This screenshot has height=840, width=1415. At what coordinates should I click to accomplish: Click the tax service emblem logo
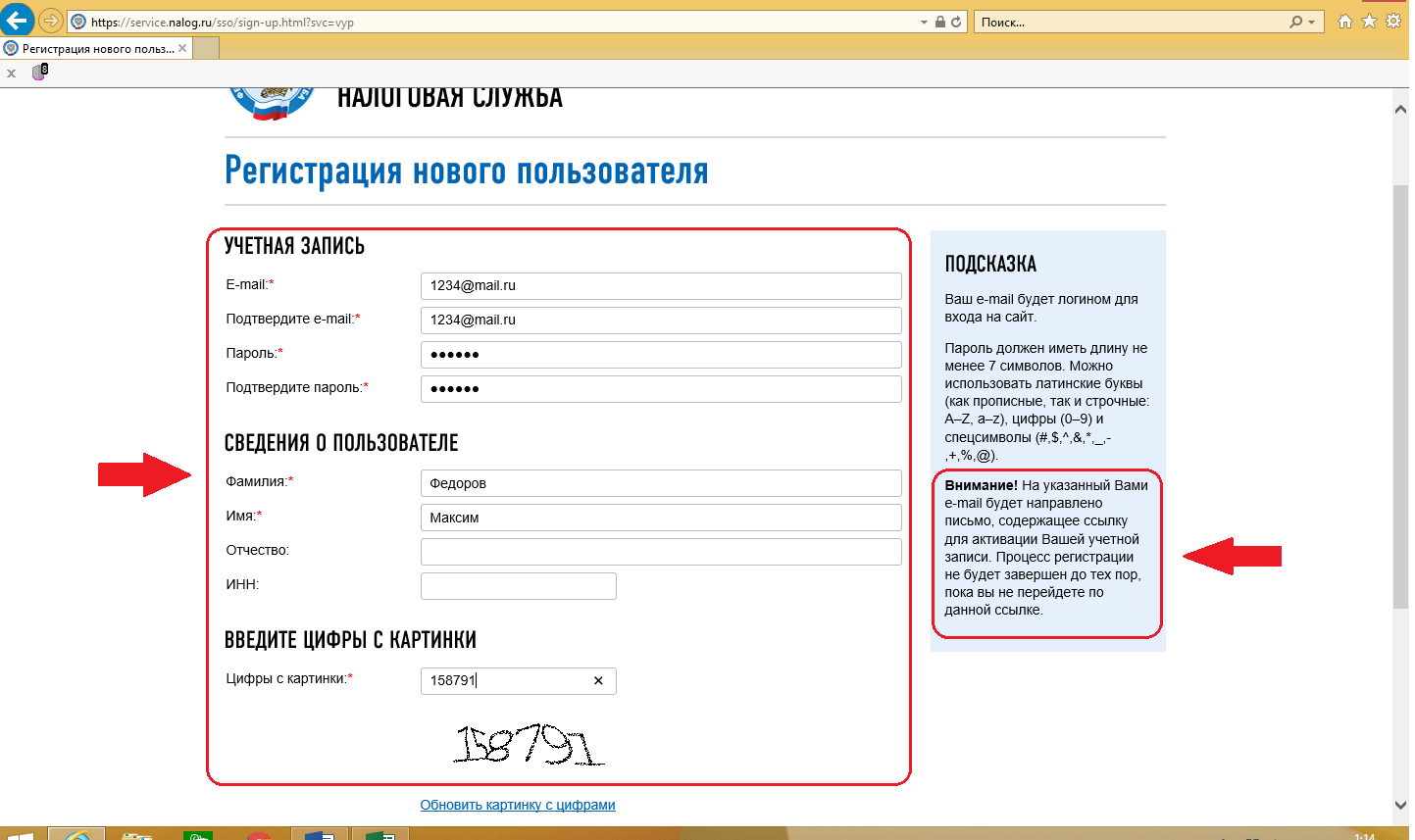[272, 102]
